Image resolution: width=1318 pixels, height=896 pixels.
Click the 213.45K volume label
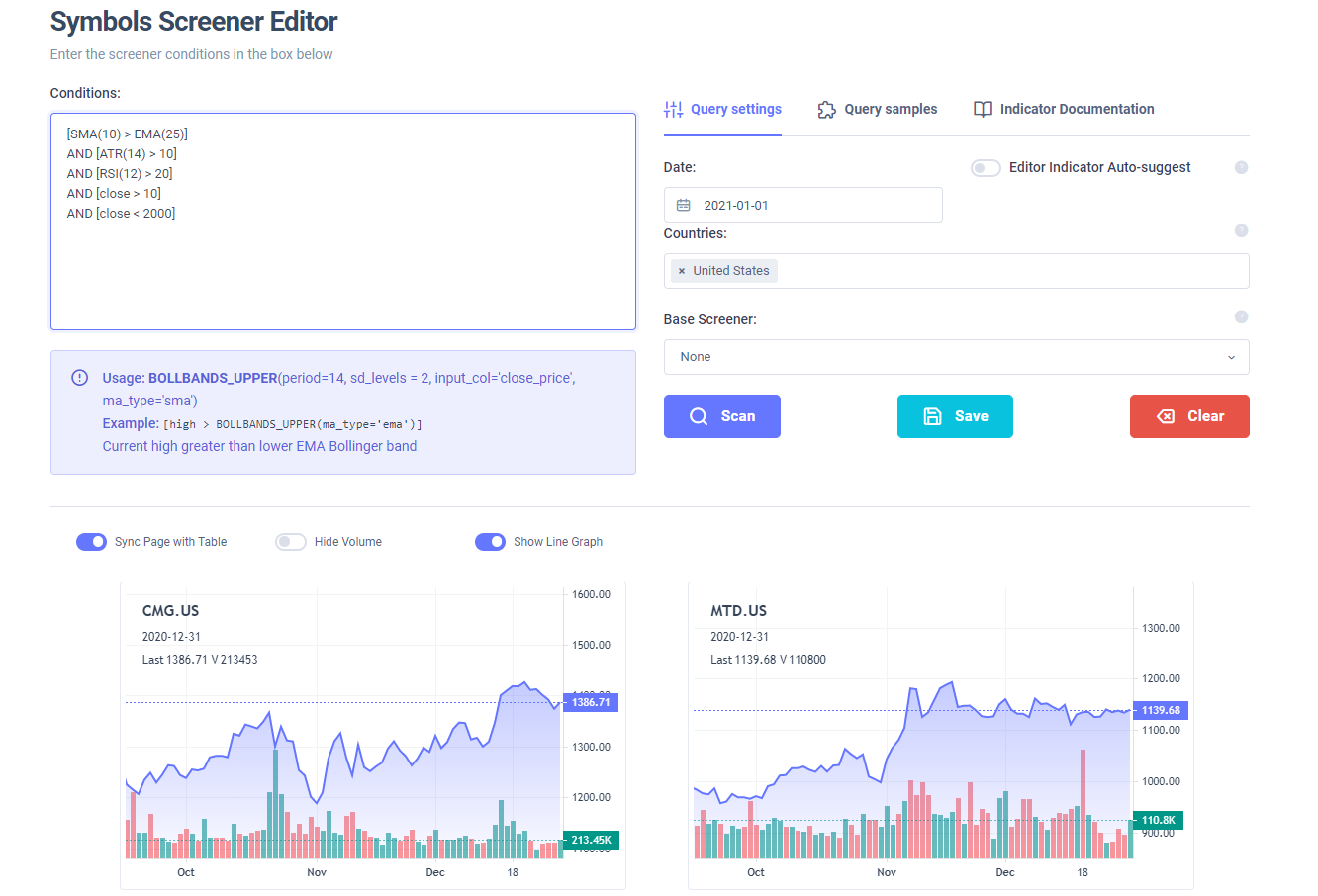click(591, 840)
